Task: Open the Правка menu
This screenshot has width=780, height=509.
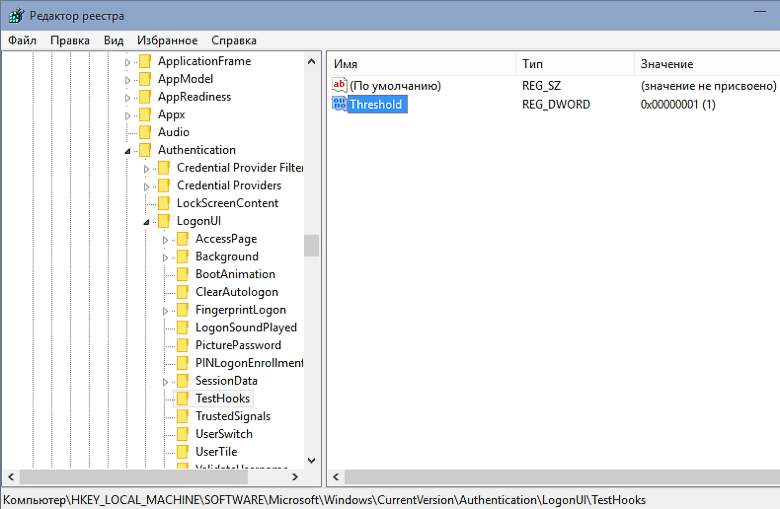Action: click(70, 40)
